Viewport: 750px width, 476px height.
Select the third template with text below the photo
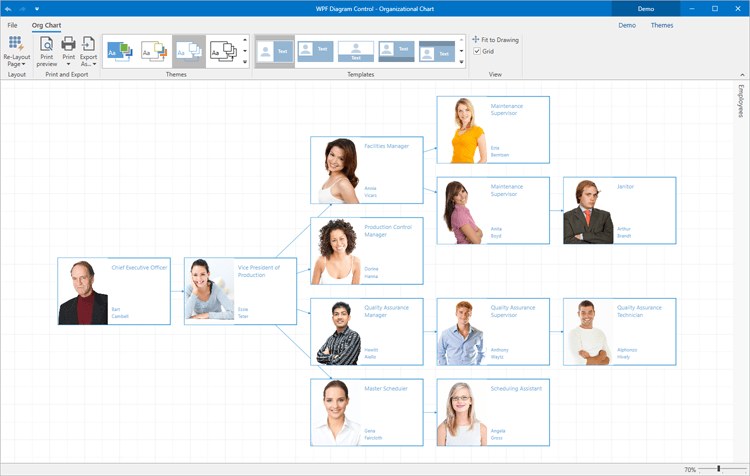click(x=356, y=51)
